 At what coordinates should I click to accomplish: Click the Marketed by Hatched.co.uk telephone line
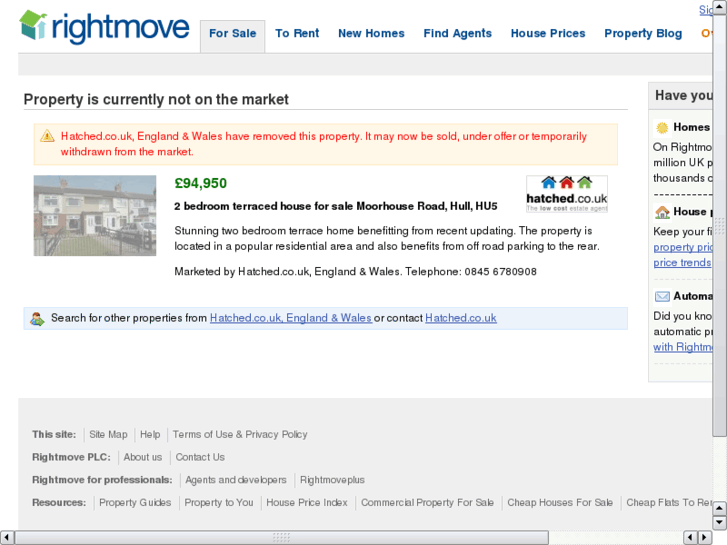(x=356, y=272)
